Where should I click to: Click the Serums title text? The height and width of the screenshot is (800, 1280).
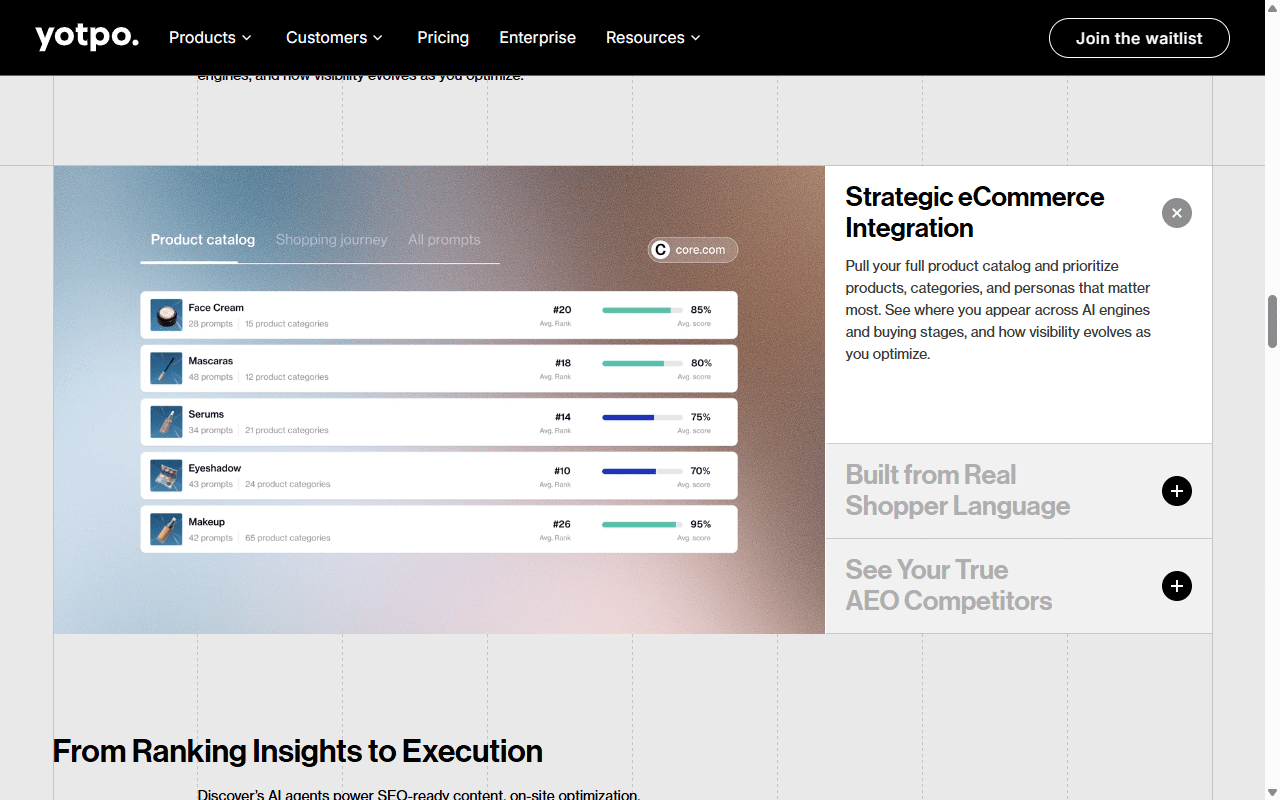click(x=206, y=414)
